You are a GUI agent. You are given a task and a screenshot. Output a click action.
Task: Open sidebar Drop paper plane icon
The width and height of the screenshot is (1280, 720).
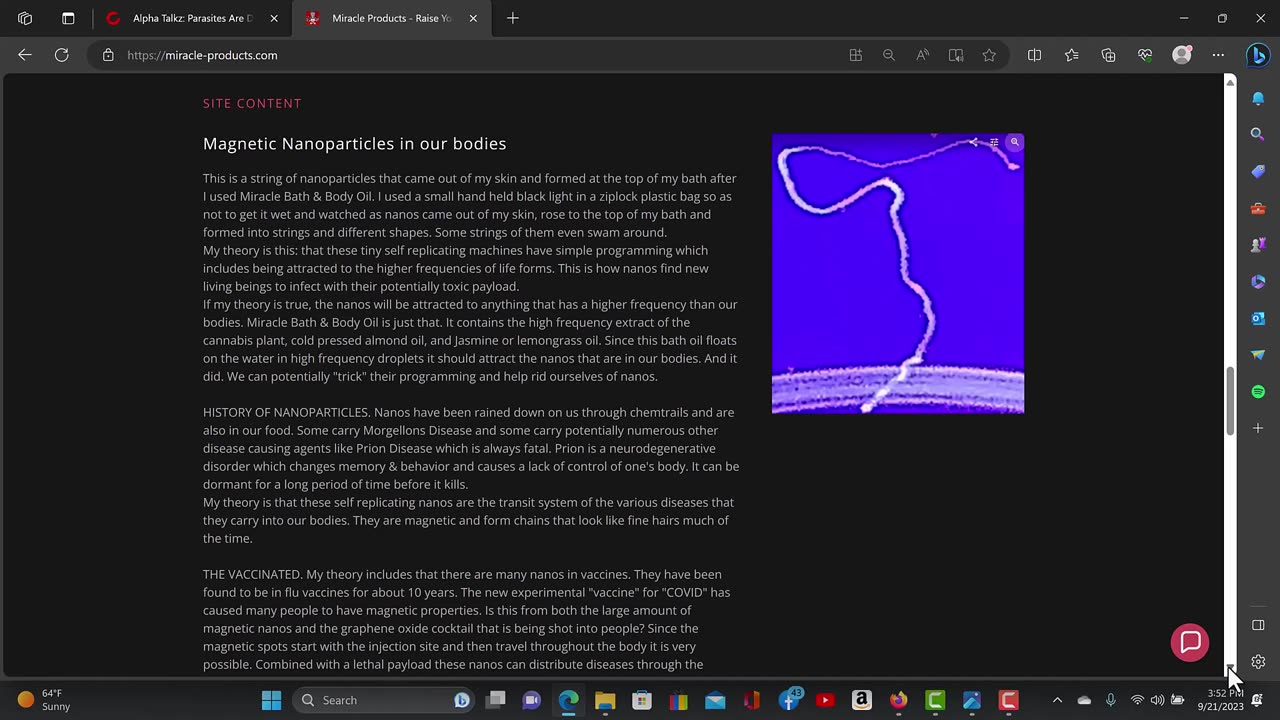(x=1258, y=355)
